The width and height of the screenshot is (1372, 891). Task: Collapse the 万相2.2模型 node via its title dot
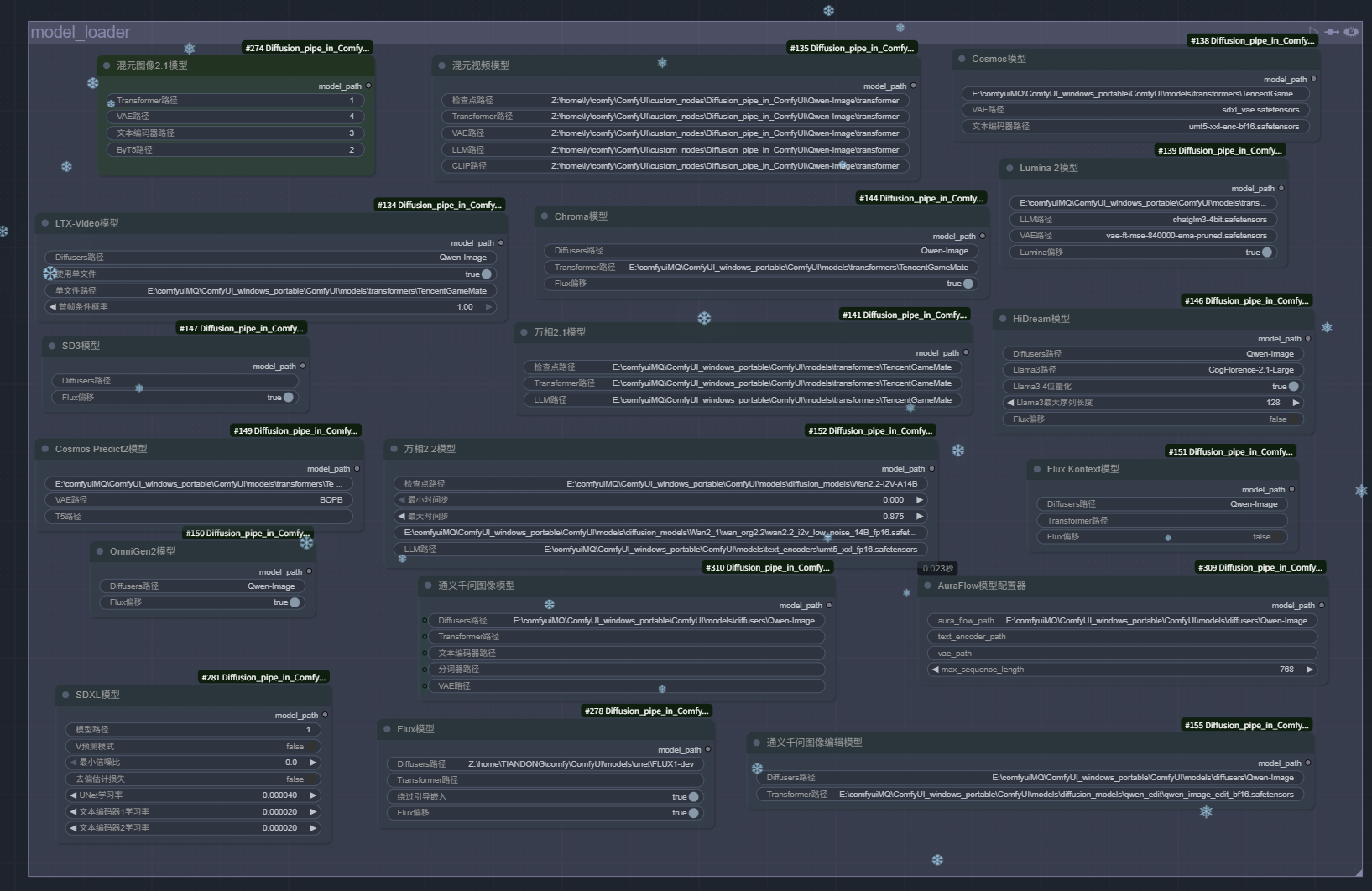coord(394,449)
